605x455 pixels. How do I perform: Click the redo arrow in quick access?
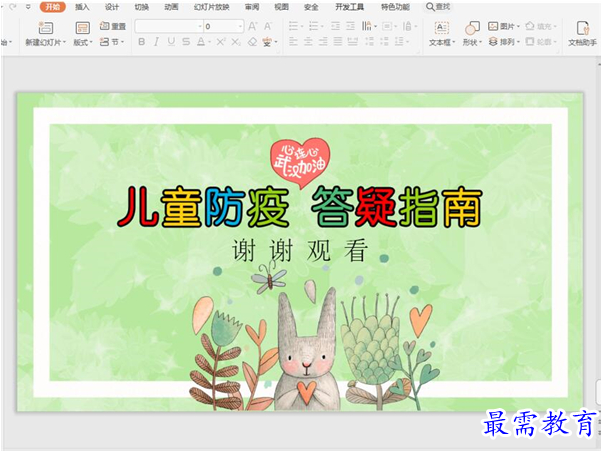(13, 7)
